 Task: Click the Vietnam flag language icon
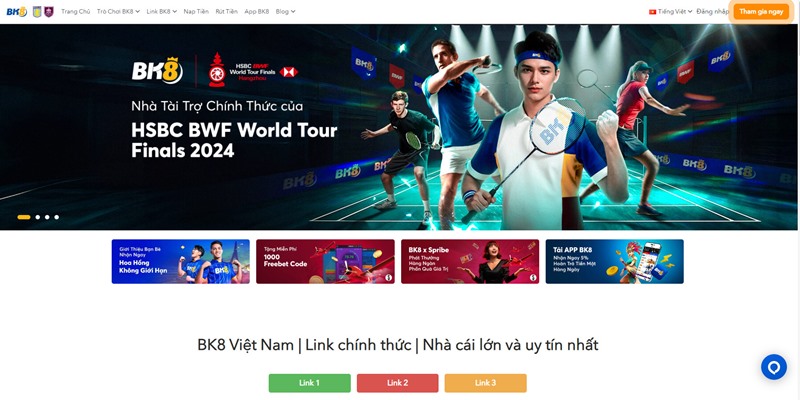652,12
